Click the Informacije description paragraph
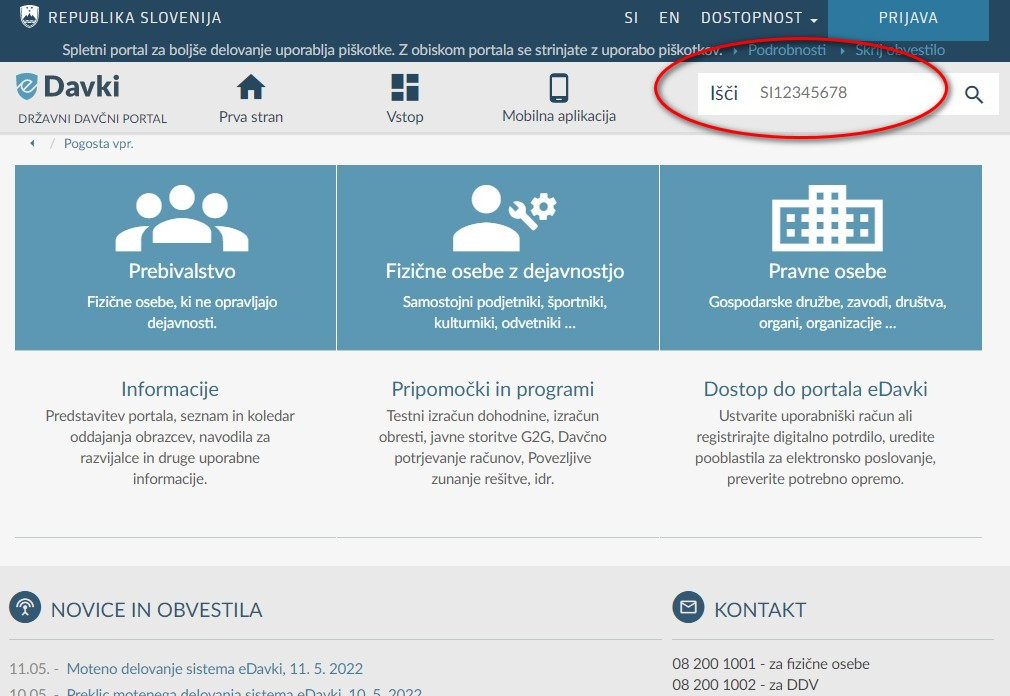1010x696 pixels. pos(170,447)
